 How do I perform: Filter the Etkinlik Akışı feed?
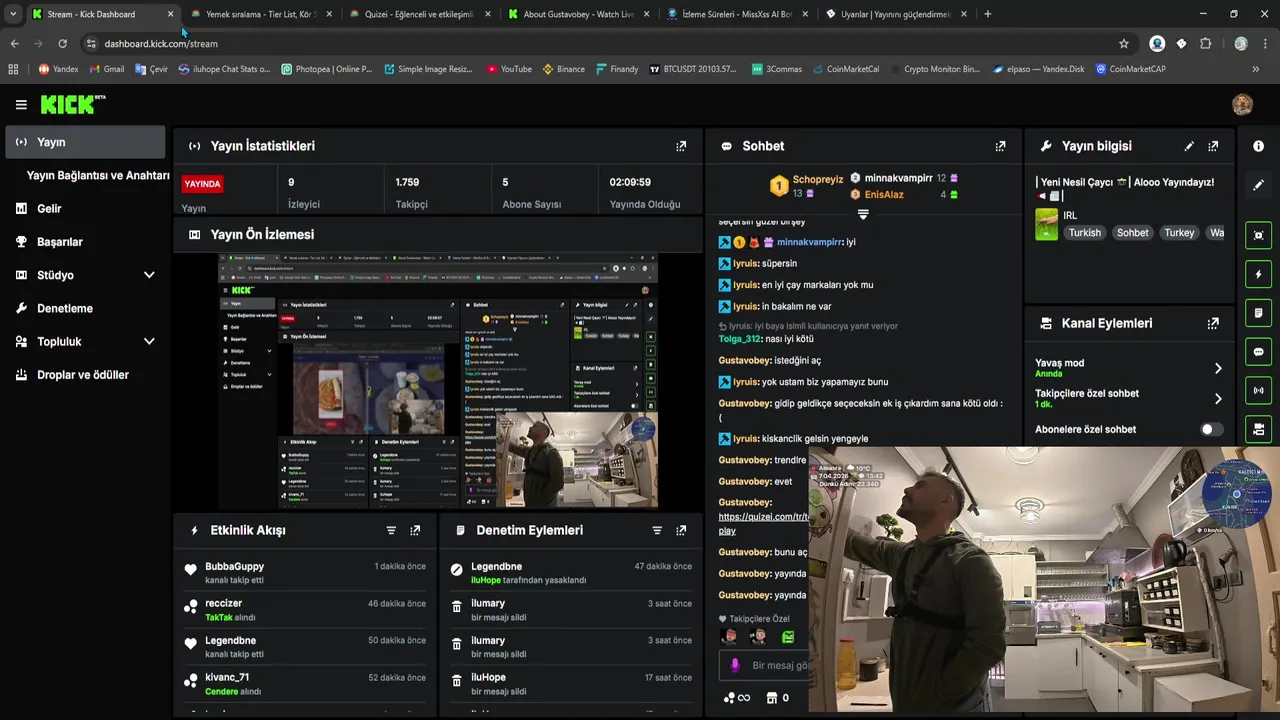pyautogui.click(x=391, y=530)
